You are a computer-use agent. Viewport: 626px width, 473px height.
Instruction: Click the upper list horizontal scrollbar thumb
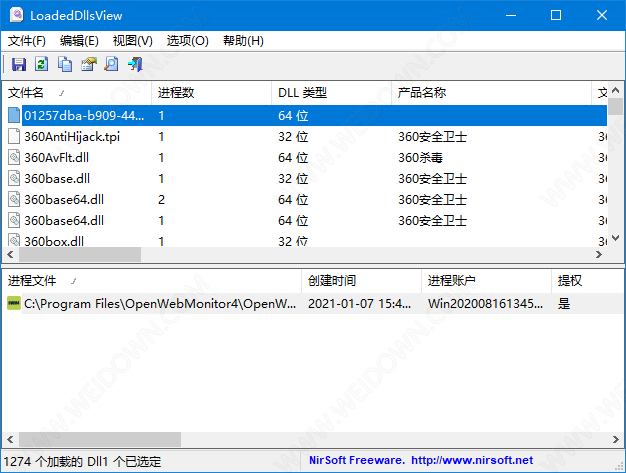click(x=80, y=254)
